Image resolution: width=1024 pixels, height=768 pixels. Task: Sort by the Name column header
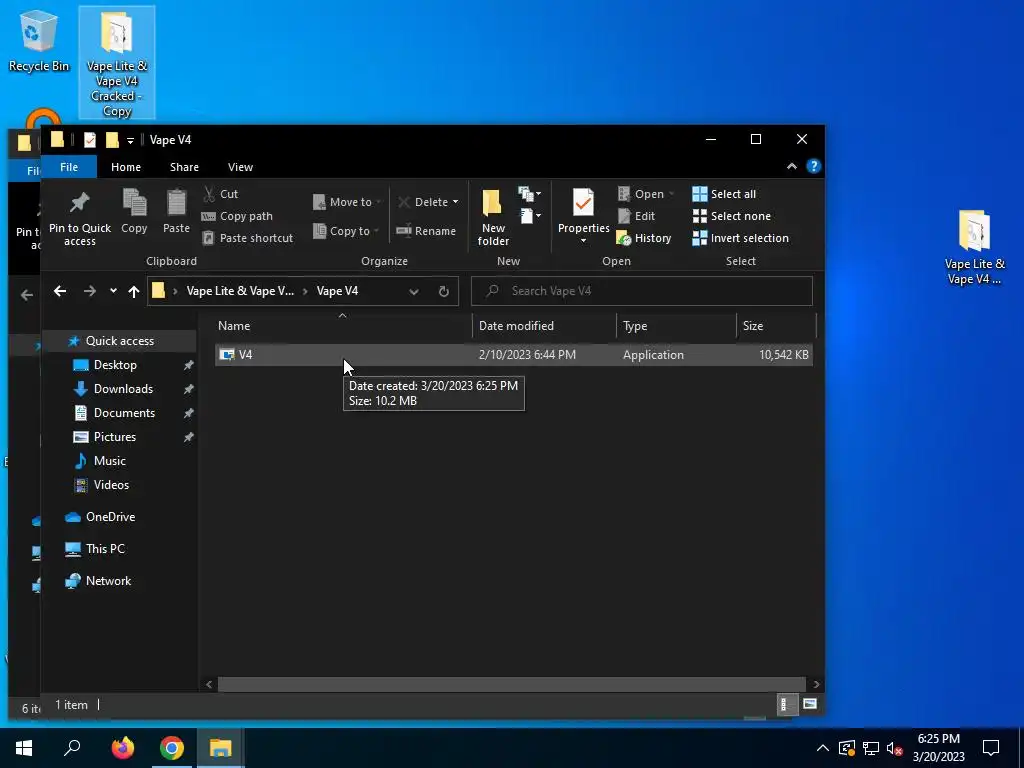[x=343, y=326]
